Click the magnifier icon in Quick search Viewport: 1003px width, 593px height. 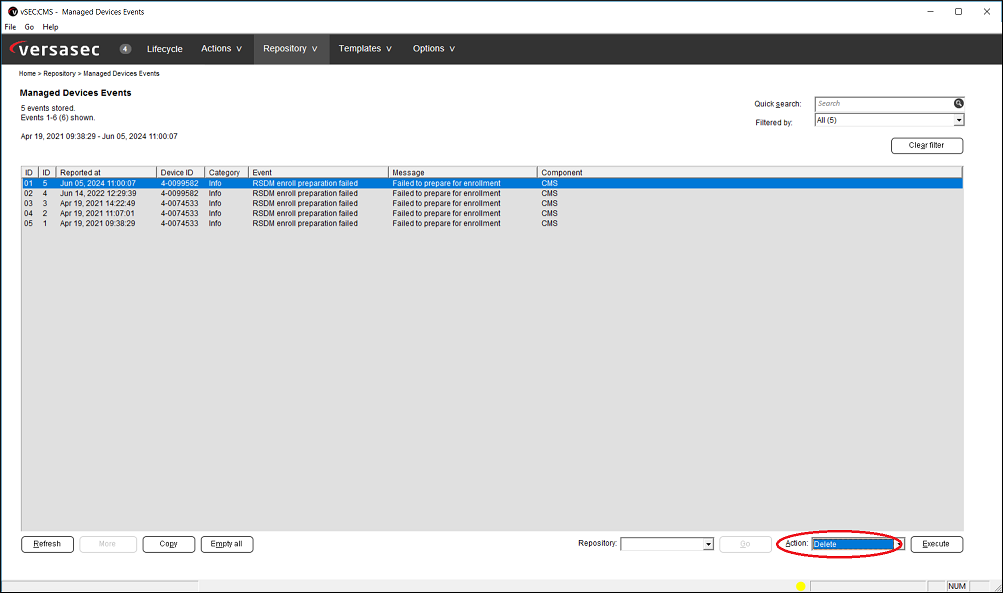[x=958, y=103]
